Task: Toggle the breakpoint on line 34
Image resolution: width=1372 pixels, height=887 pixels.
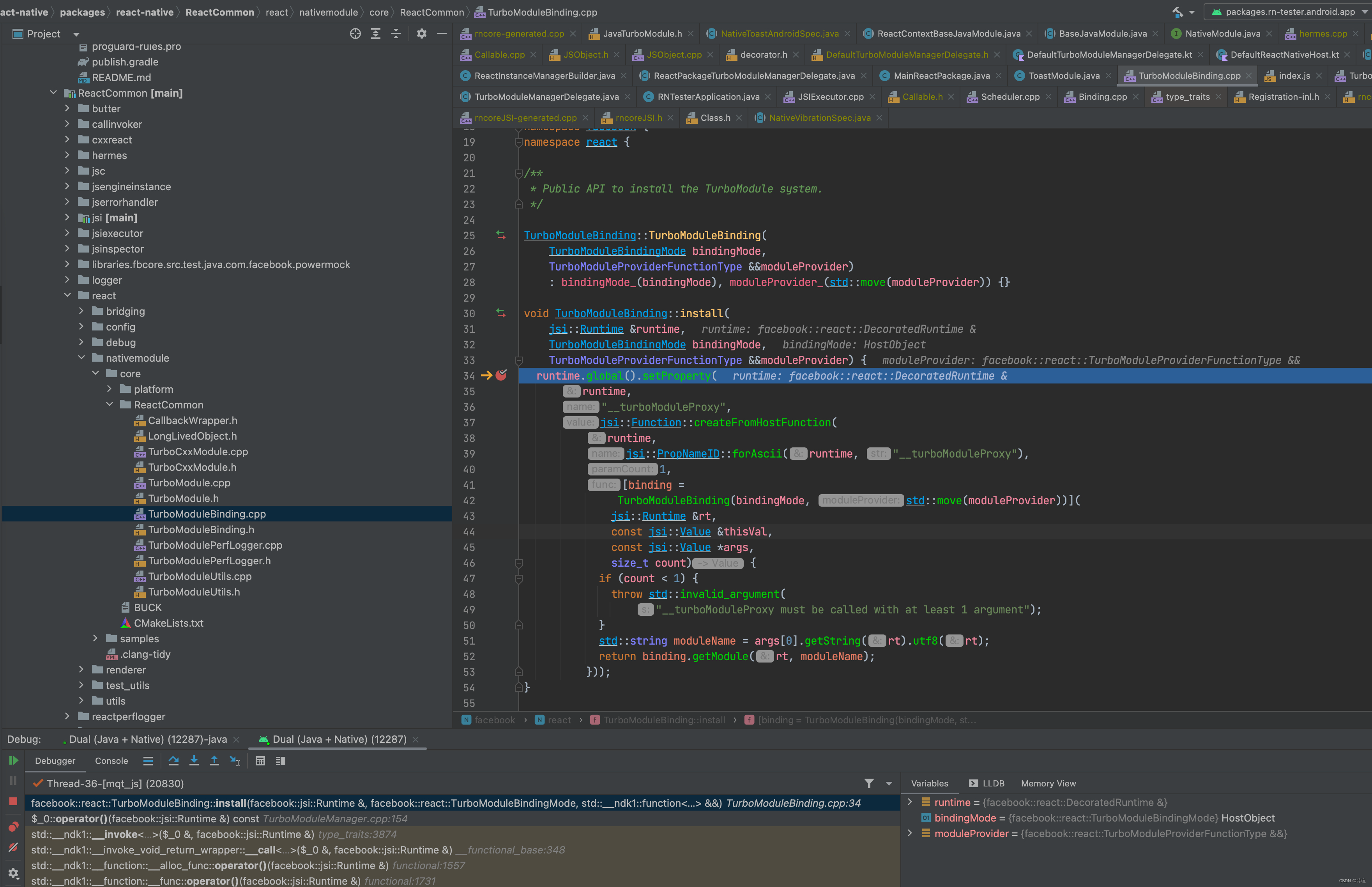Action: point(501,376)
